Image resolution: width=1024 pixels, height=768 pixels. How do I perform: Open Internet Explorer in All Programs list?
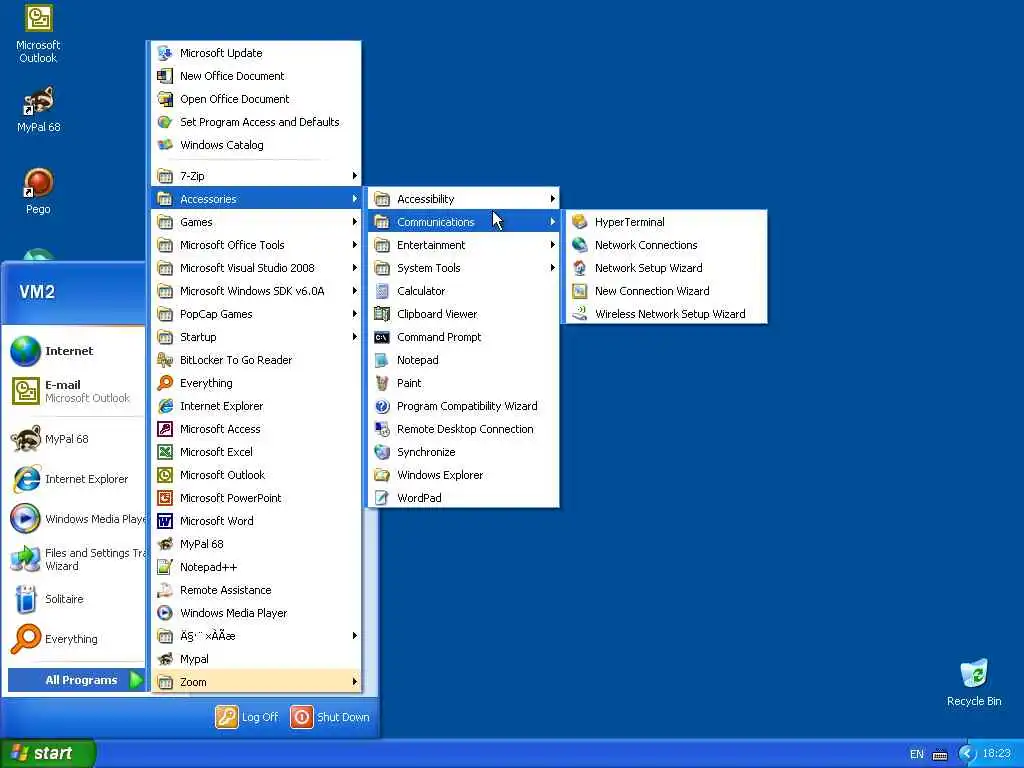click(x=257, y=406)
